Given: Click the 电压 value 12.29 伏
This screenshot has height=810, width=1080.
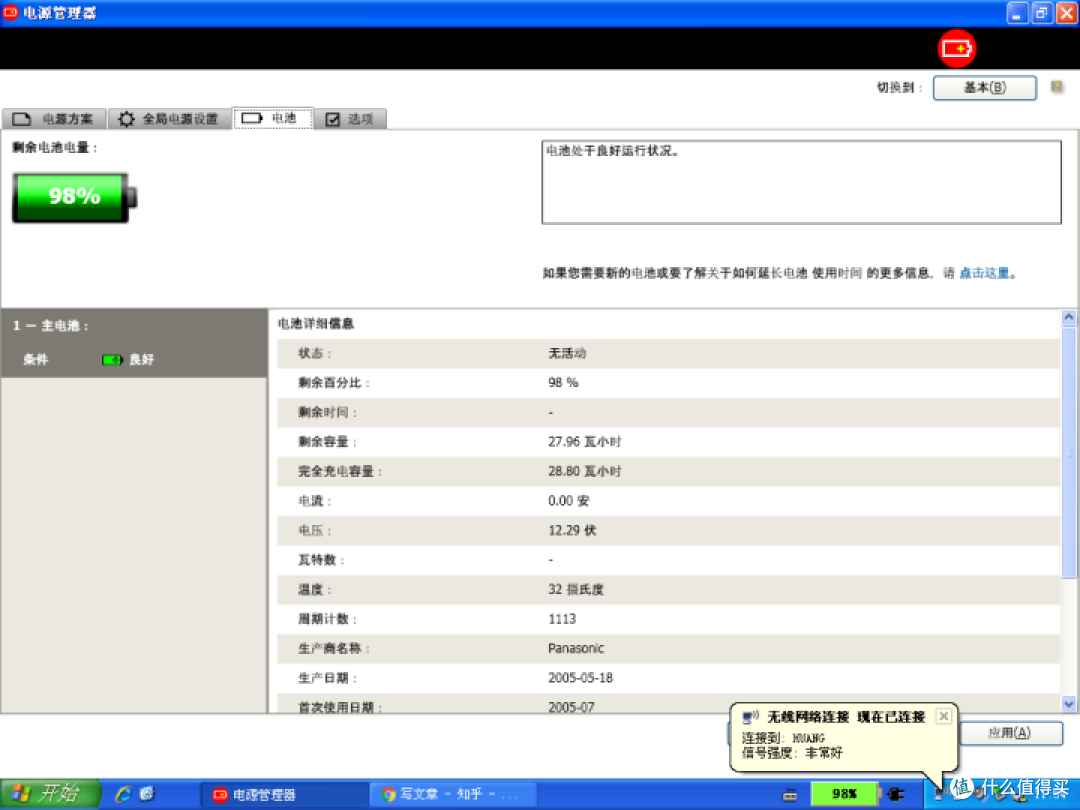Looking at the screenshot, I should click(x=572, y=530).
